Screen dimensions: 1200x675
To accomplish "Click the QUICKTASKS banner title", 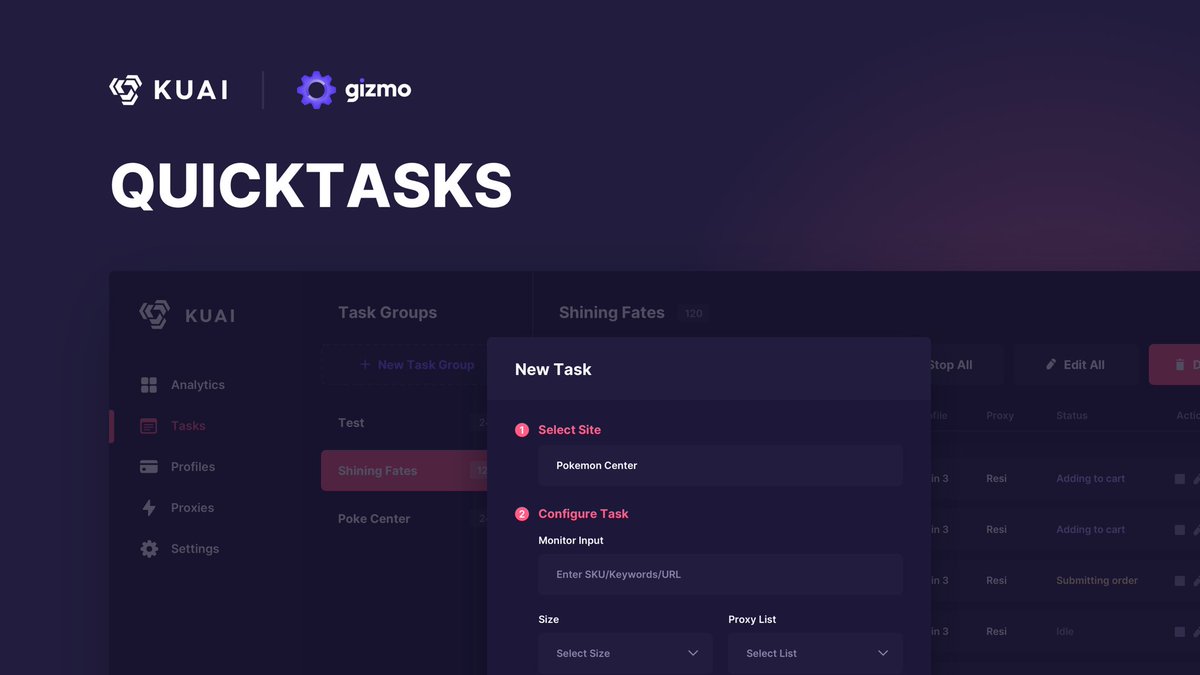I will [x=311, y=186].
